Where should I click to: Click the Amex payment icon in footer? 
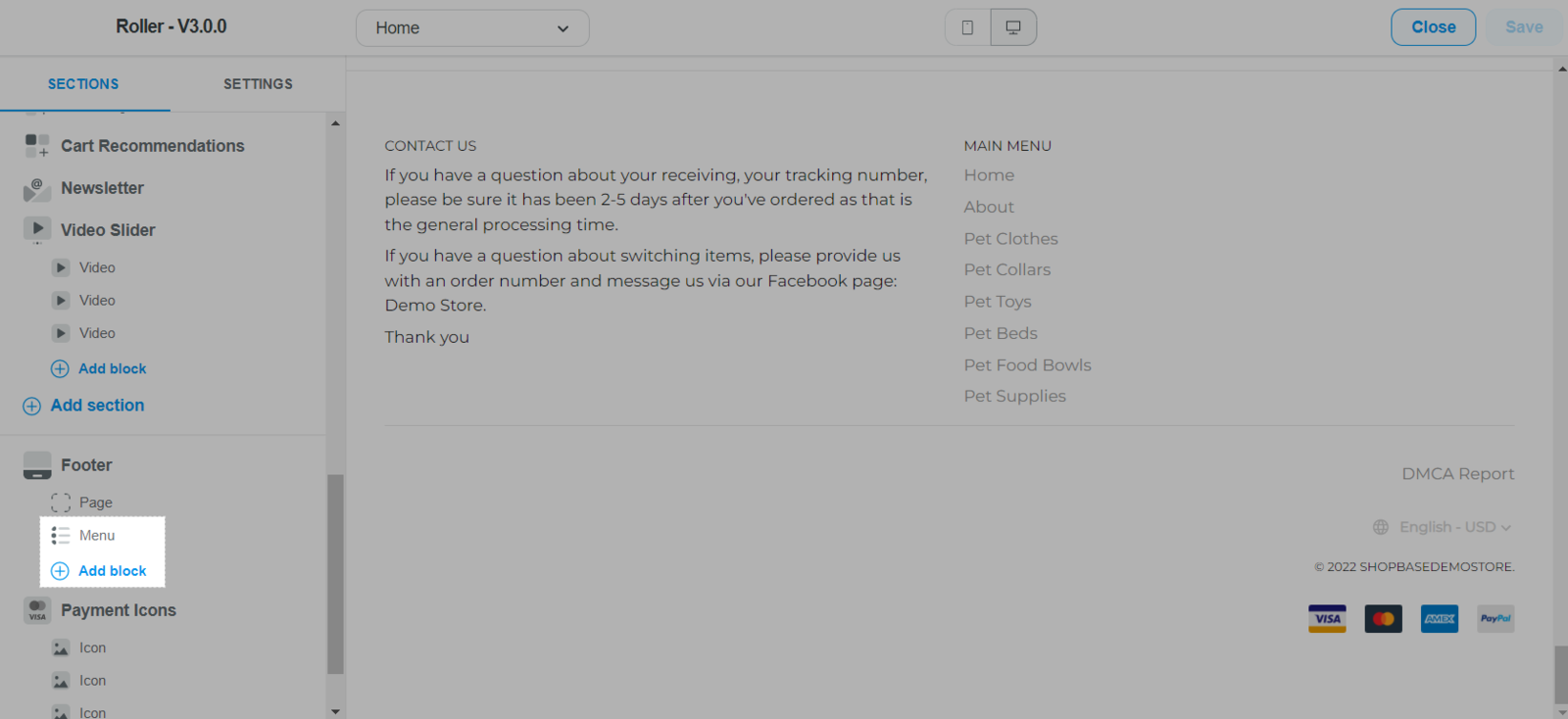tap(1440, 619)
